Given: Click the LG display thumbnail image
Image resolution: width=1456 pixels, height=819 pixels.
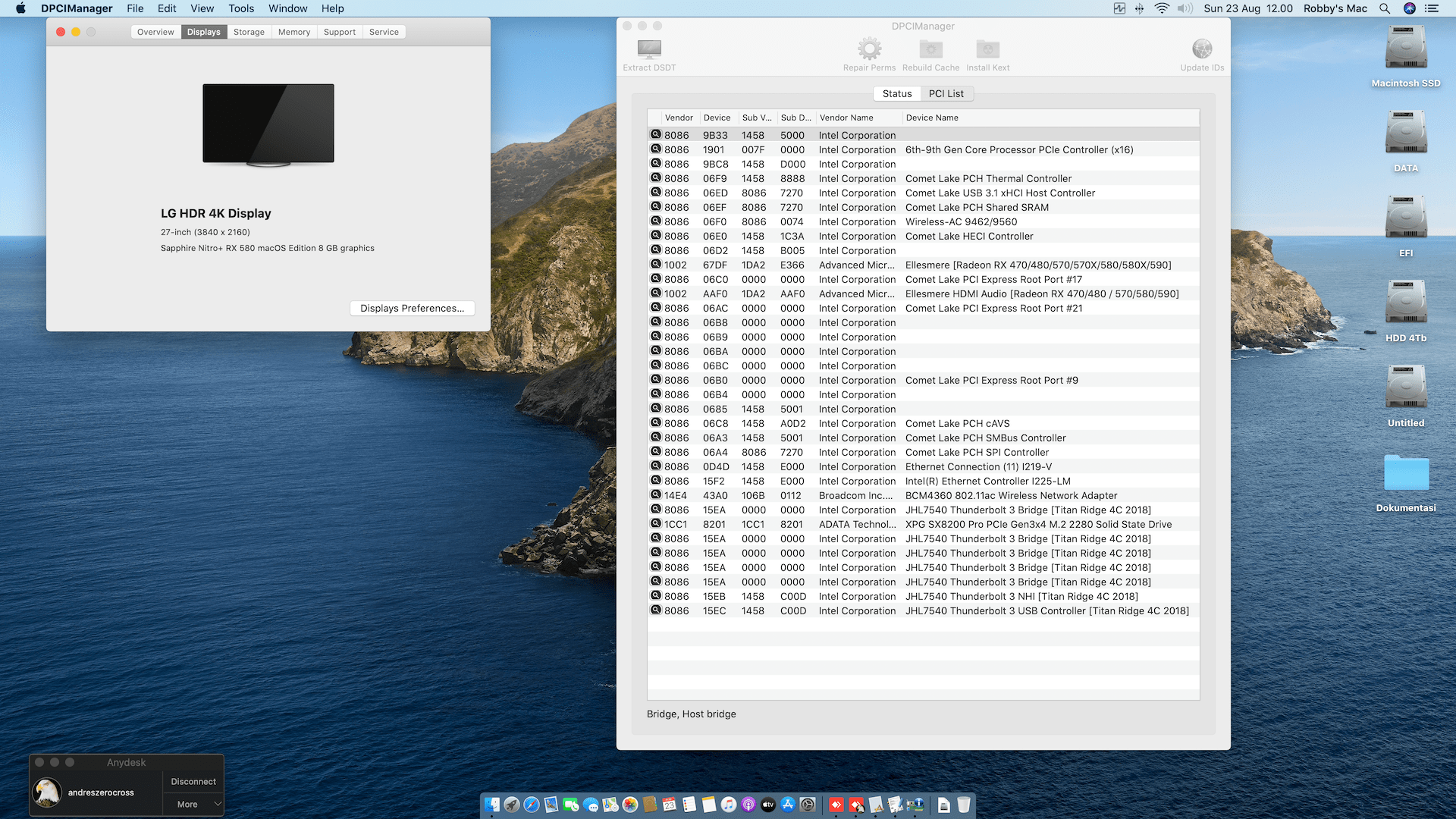Looking at the screenshot, I should click(268, 124).
